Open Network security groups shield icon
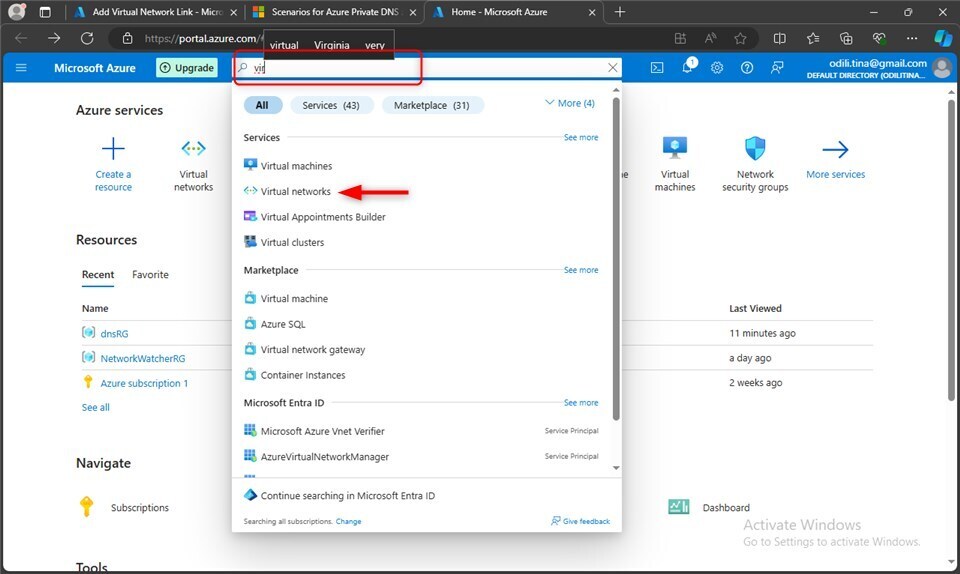The width and height of the screenshot is (960, 574). [x=755, y=148]
